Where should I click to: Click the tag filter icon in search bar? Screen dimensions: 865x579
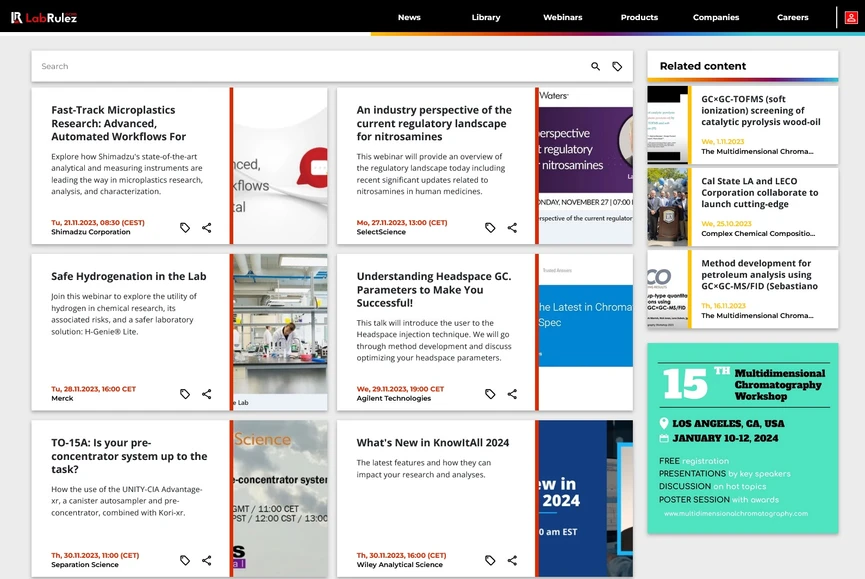point(617,66)
